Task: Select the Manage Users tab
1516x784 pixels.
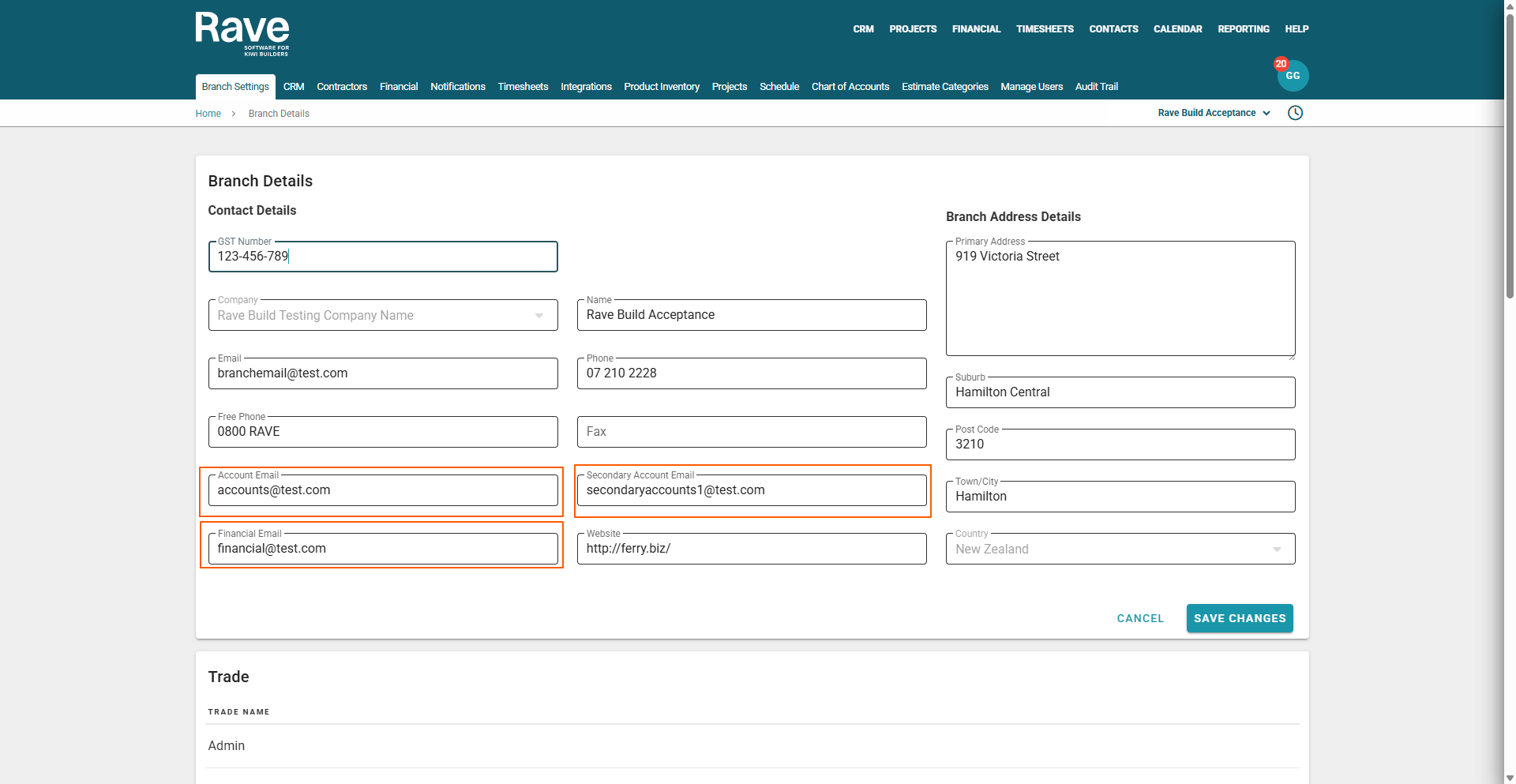Action: pyautogui.click(x=1031, y=87)
